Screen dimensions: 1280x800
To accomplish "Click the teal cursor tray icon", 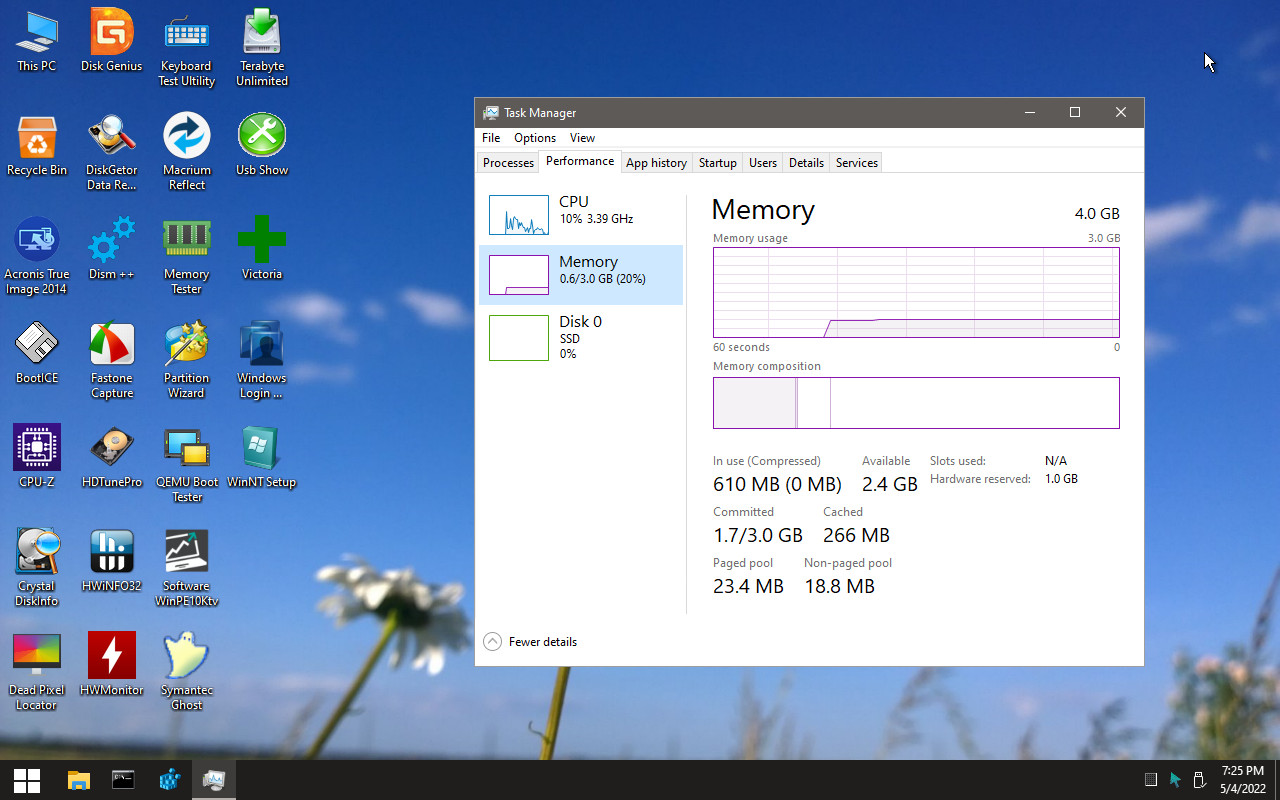I will pos(1175,780).
